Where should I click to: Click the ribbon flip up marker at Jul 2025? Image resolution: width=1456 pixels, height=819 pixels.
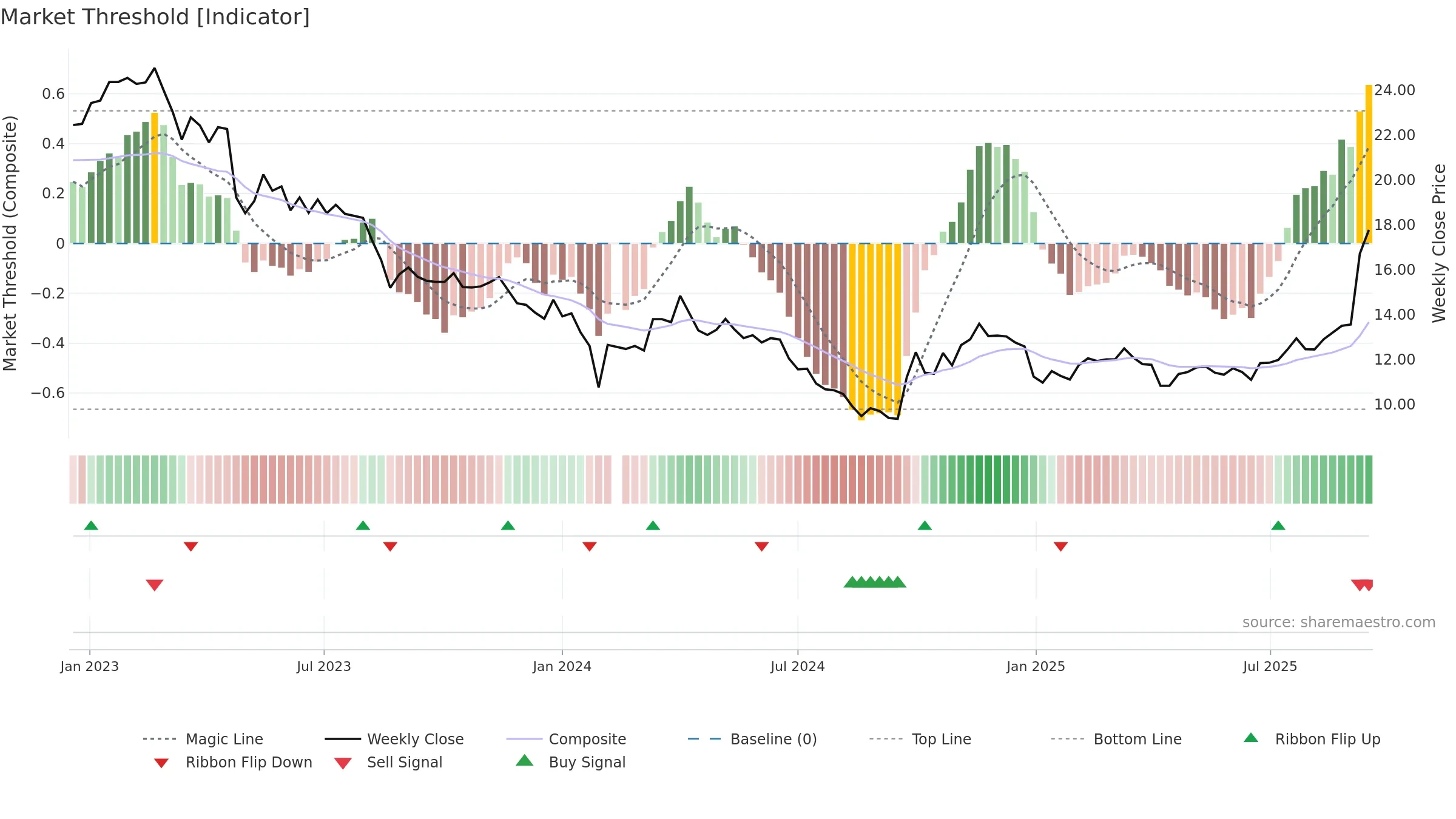1278,525
